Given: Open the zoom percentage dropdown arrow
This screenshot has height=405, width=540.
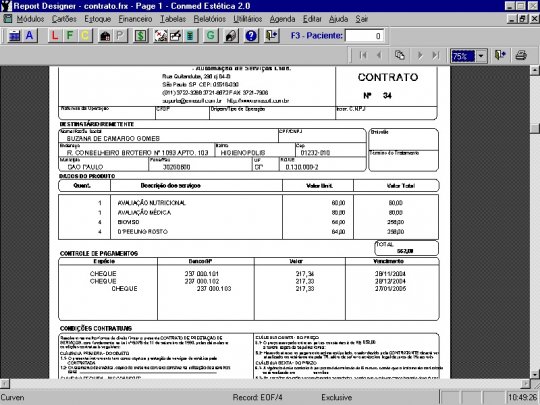Looking at the screenshot, I should (x=481, y=55).
